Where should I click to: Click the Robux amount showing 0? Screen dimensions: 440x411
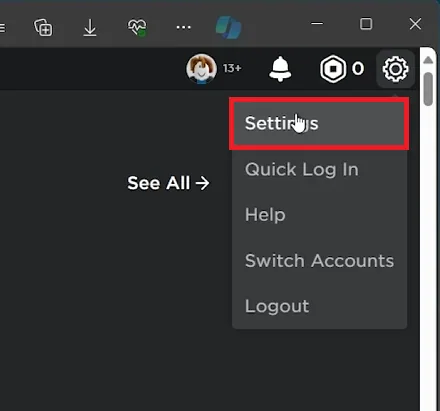click(x=358, y=69)
